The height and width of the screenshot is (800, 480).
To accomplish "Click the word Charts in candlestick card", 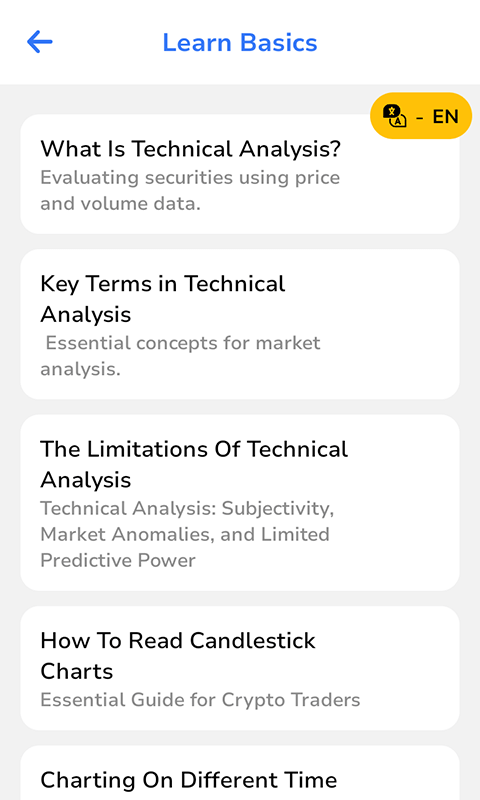I will tap(77, 671).
